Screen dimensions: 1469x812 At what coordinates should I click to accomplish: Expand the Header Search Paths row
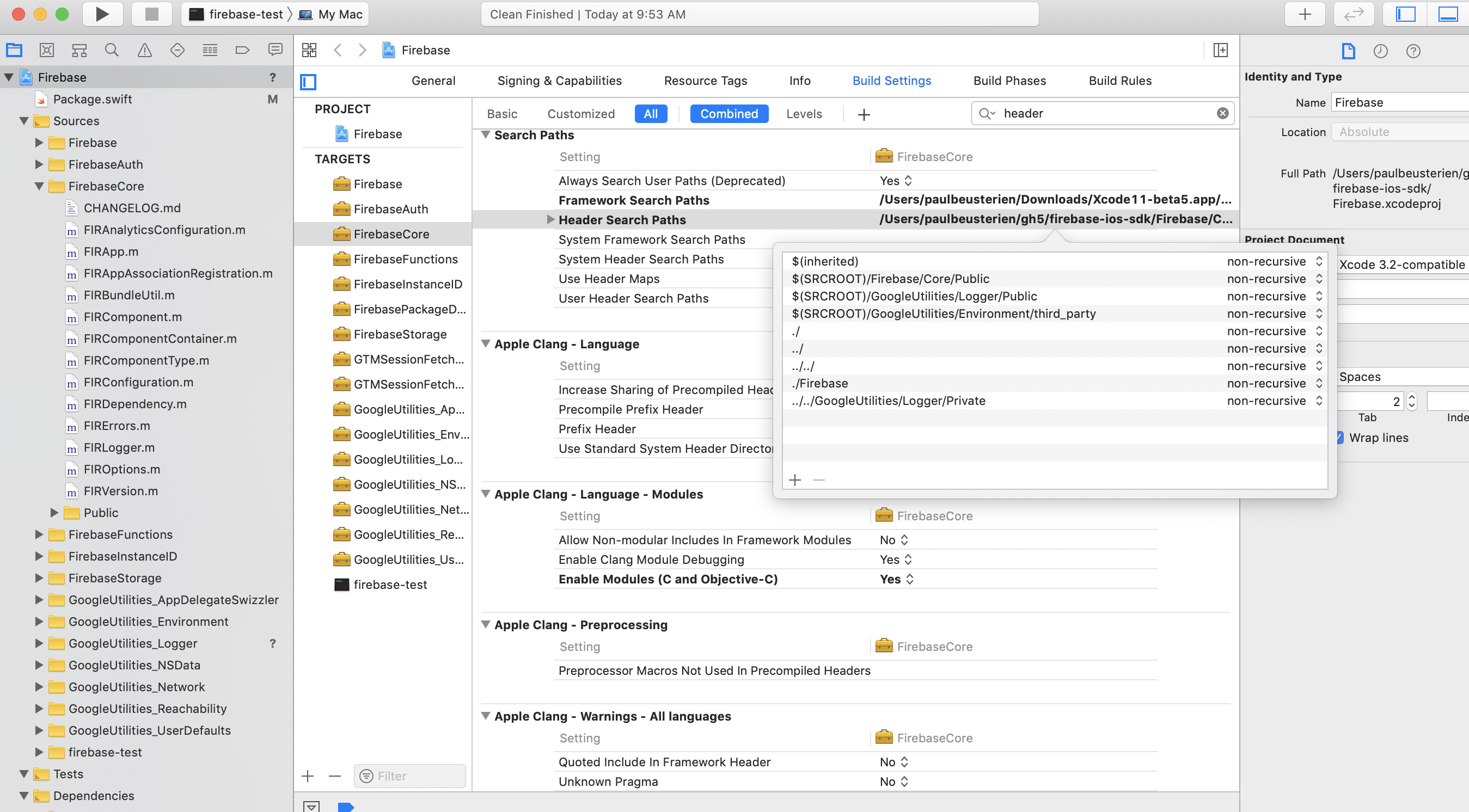550,219
